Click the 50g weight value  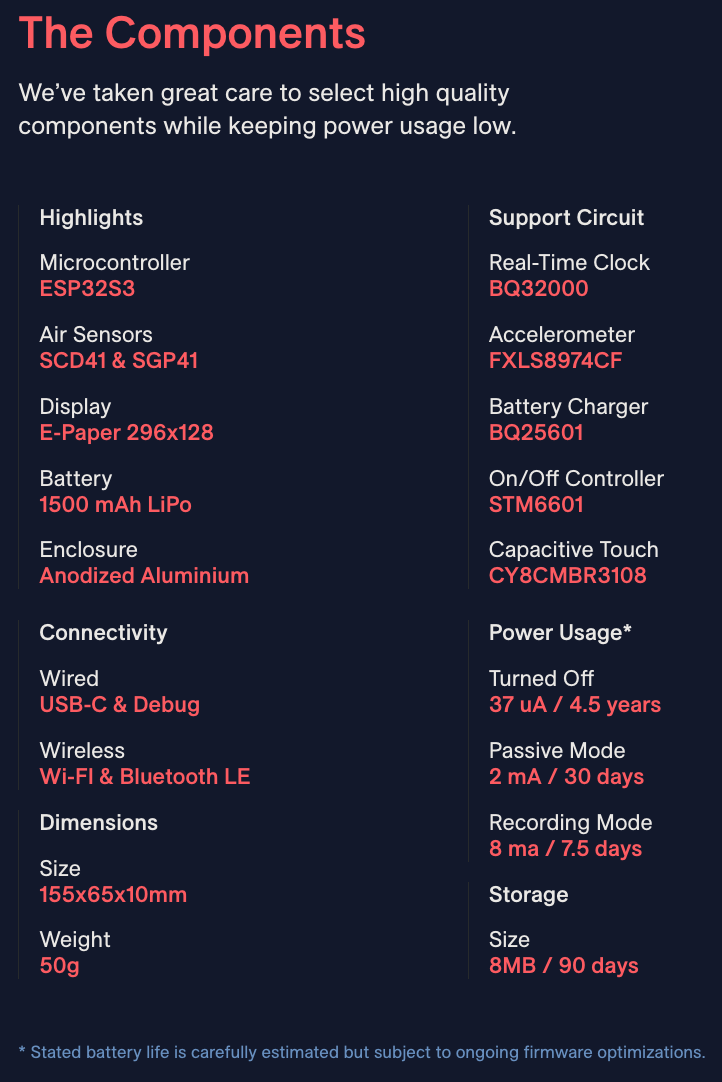(x=59, y=966)
